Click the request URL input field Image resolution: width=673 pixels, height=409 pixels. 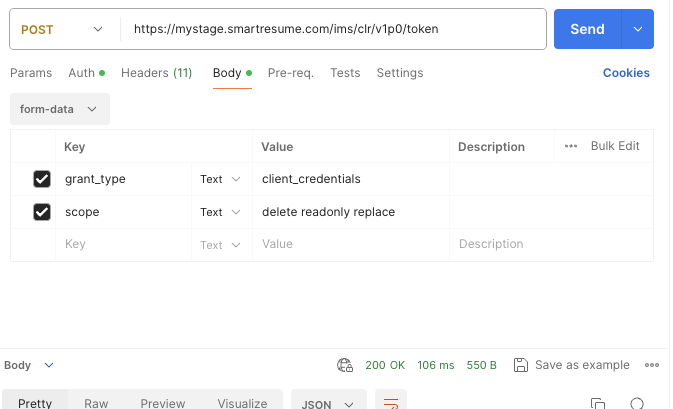[x=330, y=30]
